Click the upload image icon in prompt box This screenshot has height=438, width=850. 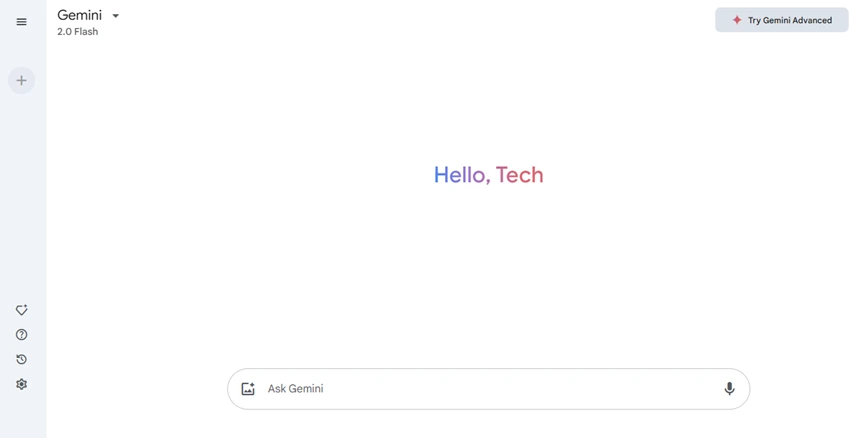(x=248, y=389)
